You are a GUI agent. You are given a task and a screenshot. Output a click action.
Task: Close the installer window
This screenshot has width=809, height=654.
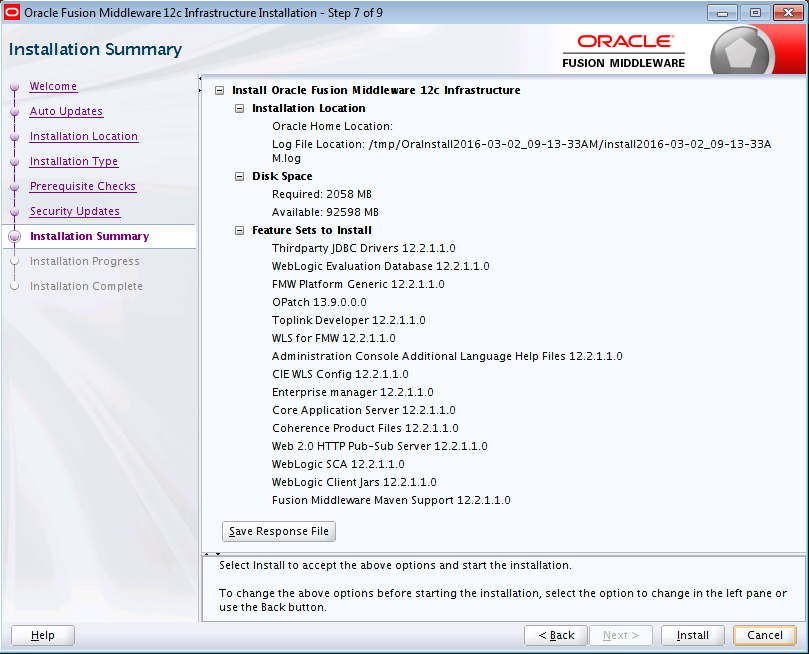click(788, 13)
